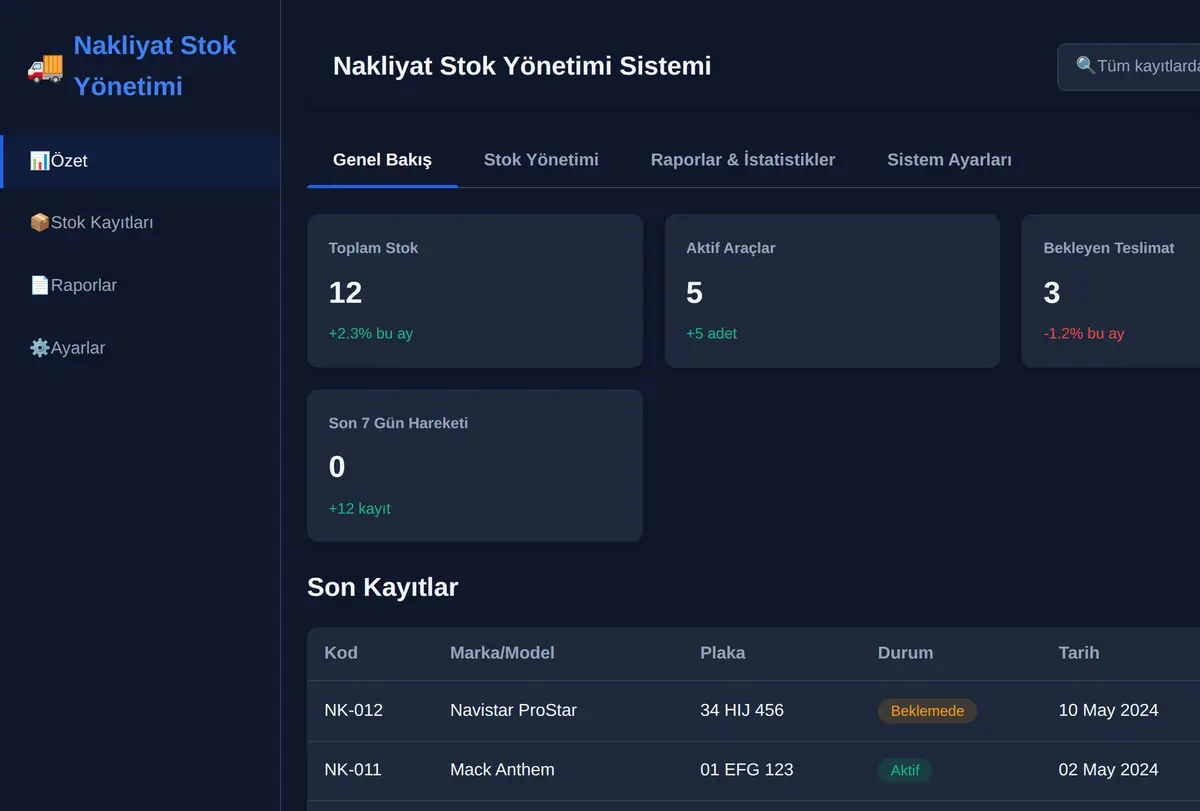Open Ayarlar in the sidebar
This screenshot has height=811, width=1200.
tap(140, 348)
